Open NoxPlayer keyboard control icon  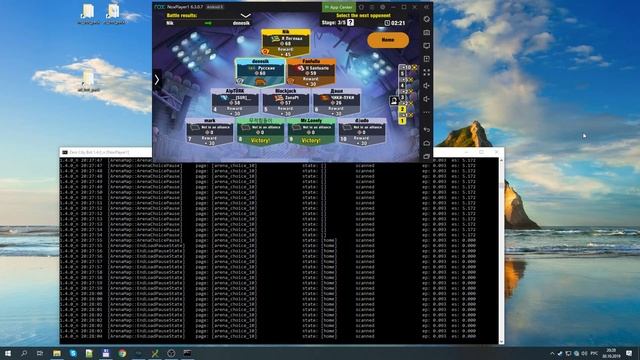coord(427,33)
